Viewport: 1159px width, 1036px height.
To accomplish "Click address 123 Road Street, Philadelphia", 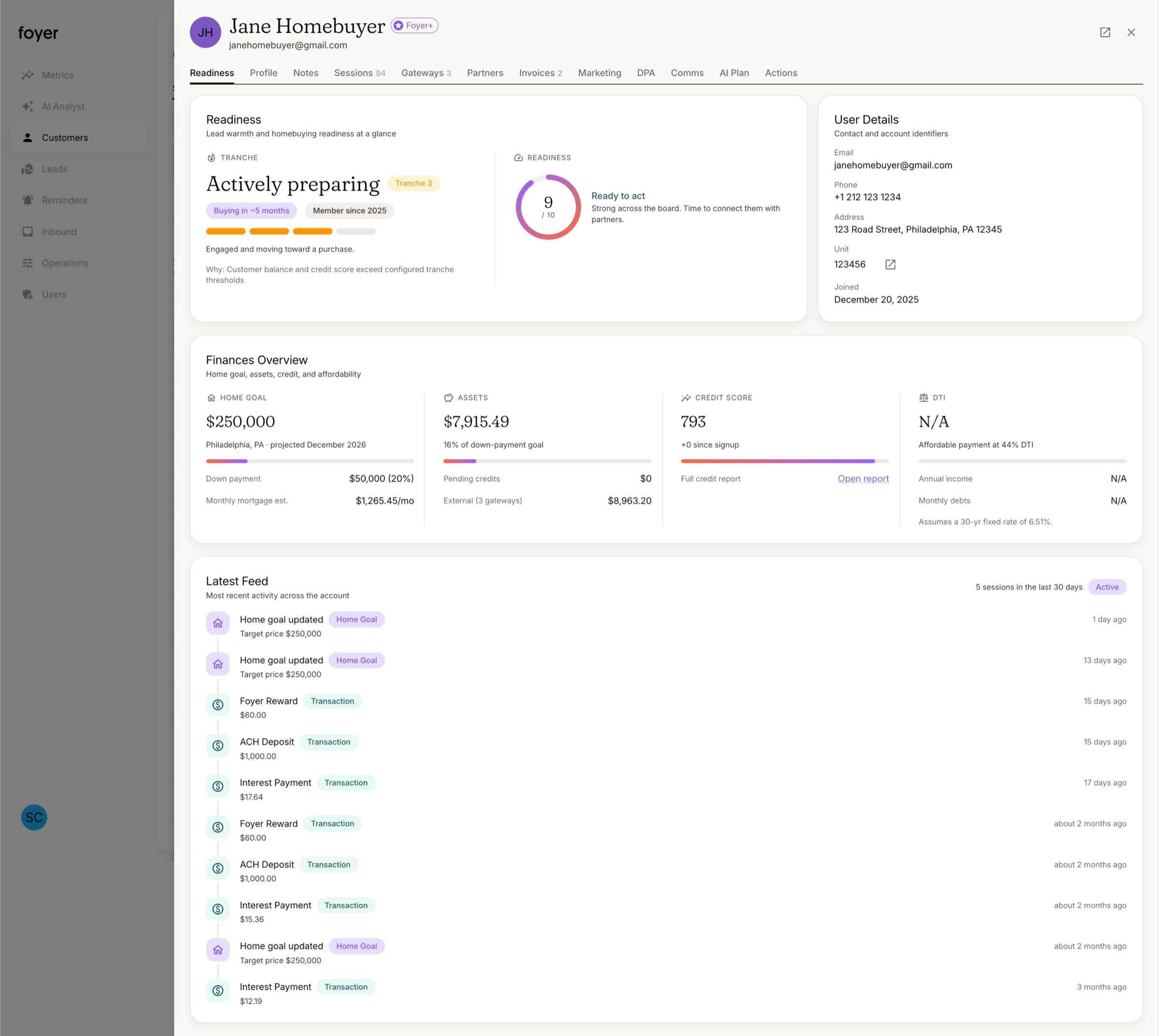I will (x=918, y=229).
